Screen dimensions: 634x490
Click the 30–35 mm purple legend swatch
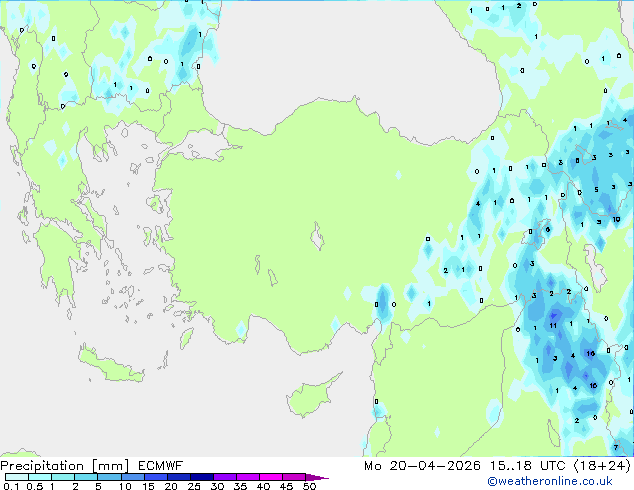pyautogui.click(x=224, y=477)
